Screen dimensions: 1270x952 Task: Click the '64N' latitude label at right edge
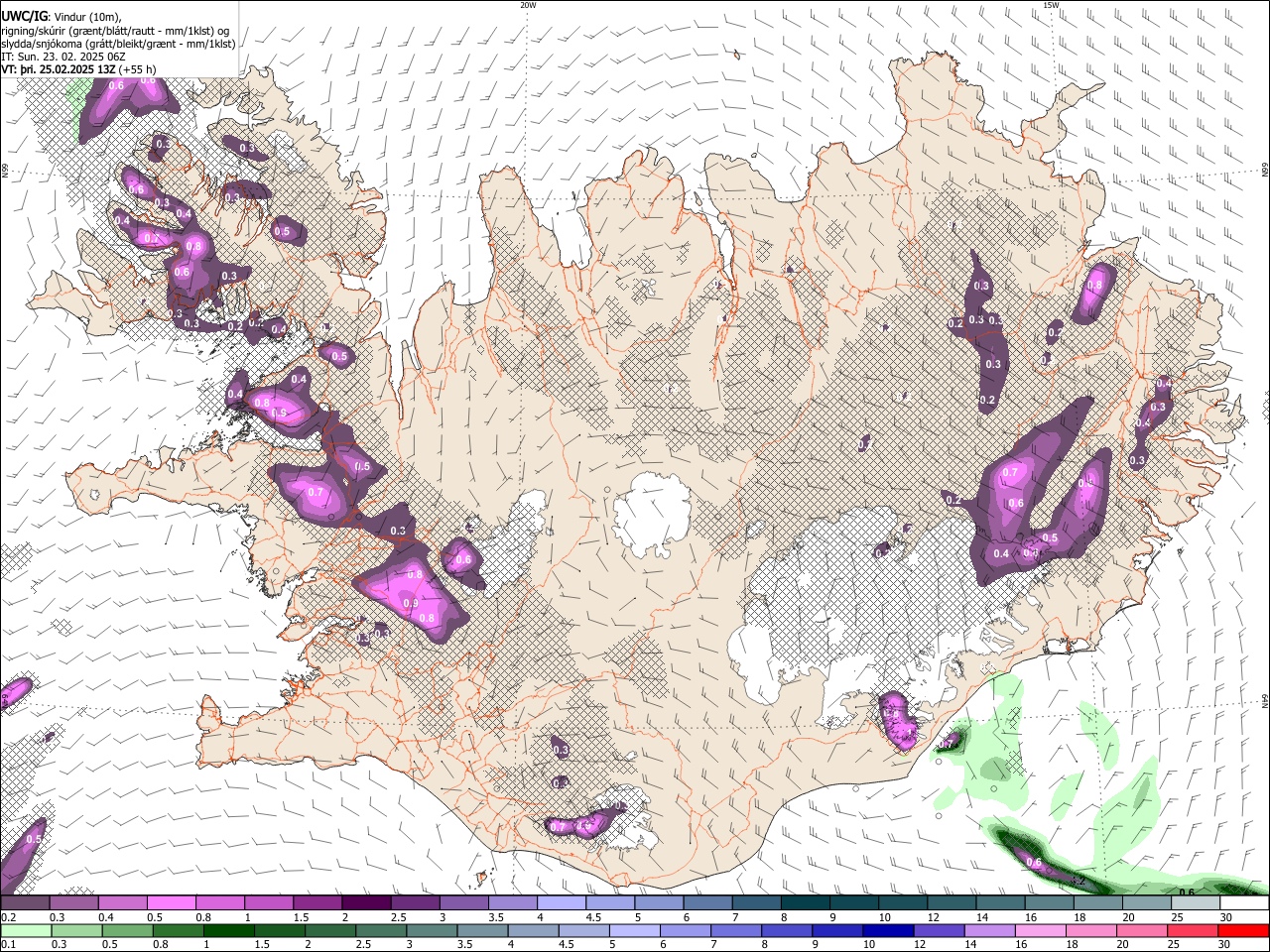(x=1265, y=700)
